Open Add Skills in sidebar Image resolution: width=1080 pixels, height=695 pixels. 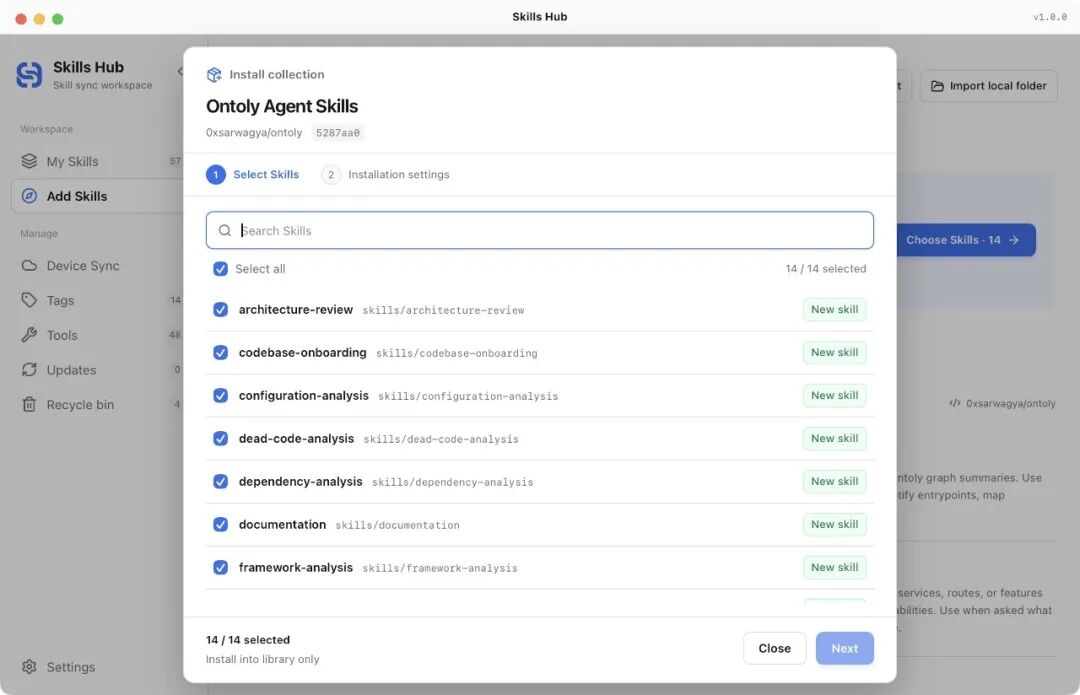(98, 196)
